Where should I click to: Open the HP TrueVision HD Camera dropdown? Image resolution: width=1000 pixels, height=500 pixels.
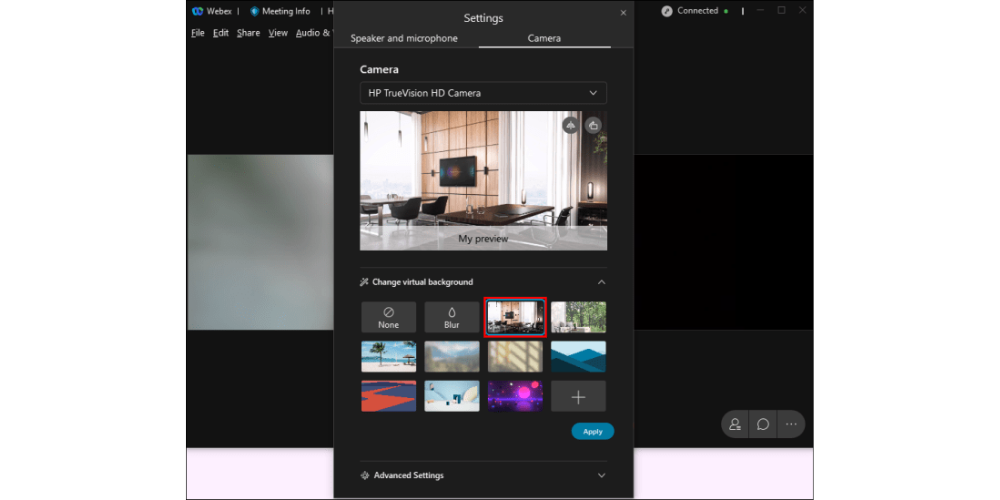tap(483, 93)
